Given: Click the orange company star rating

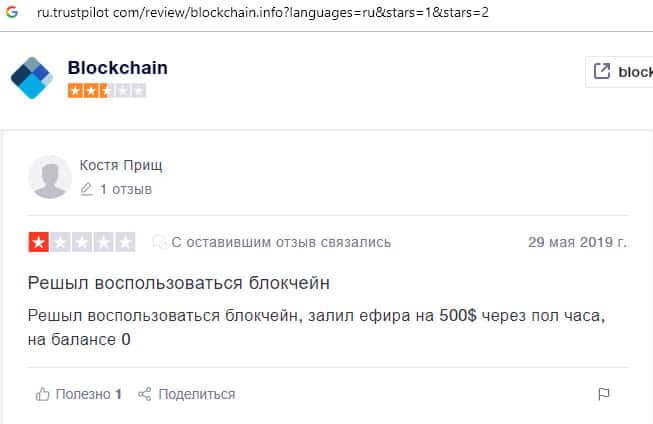Looking at the screenshot, I should coord(106,90).
